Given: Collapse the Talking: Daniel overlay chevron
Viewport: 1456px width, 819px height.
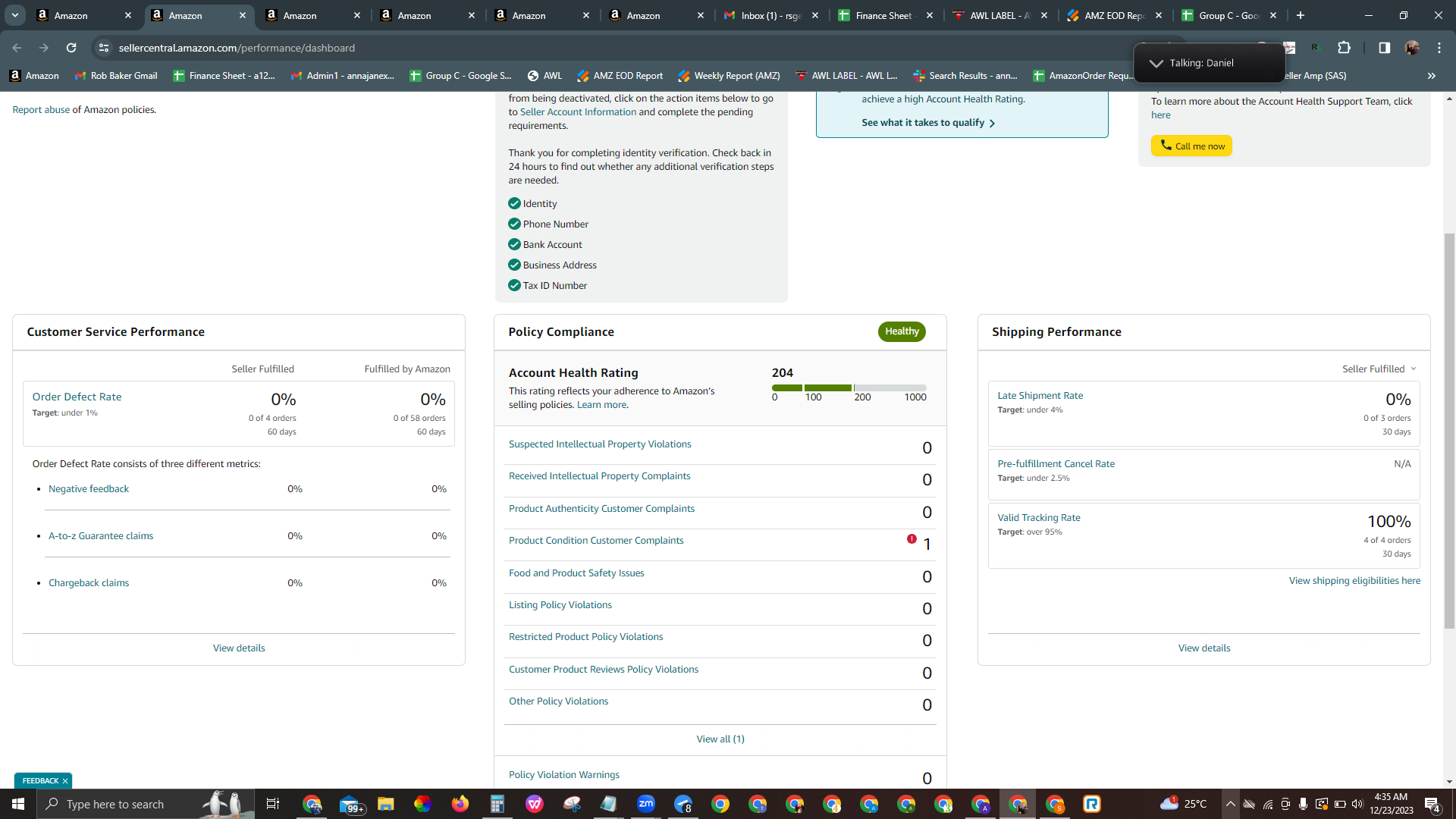Looking at the screenshot, I should [1156, 63].
